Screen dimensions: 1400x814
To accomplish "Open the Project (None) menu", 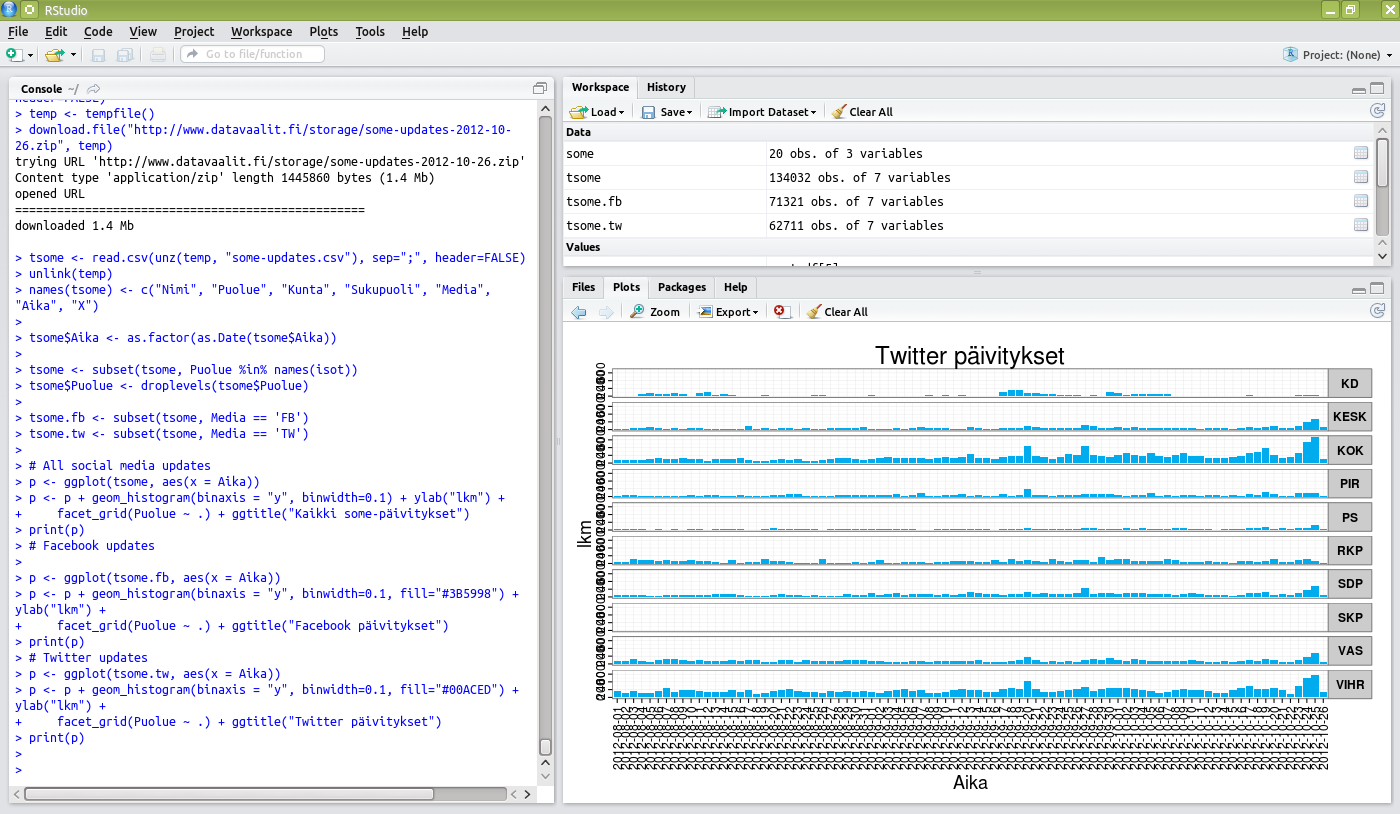I will click(x=1338, y=54).
